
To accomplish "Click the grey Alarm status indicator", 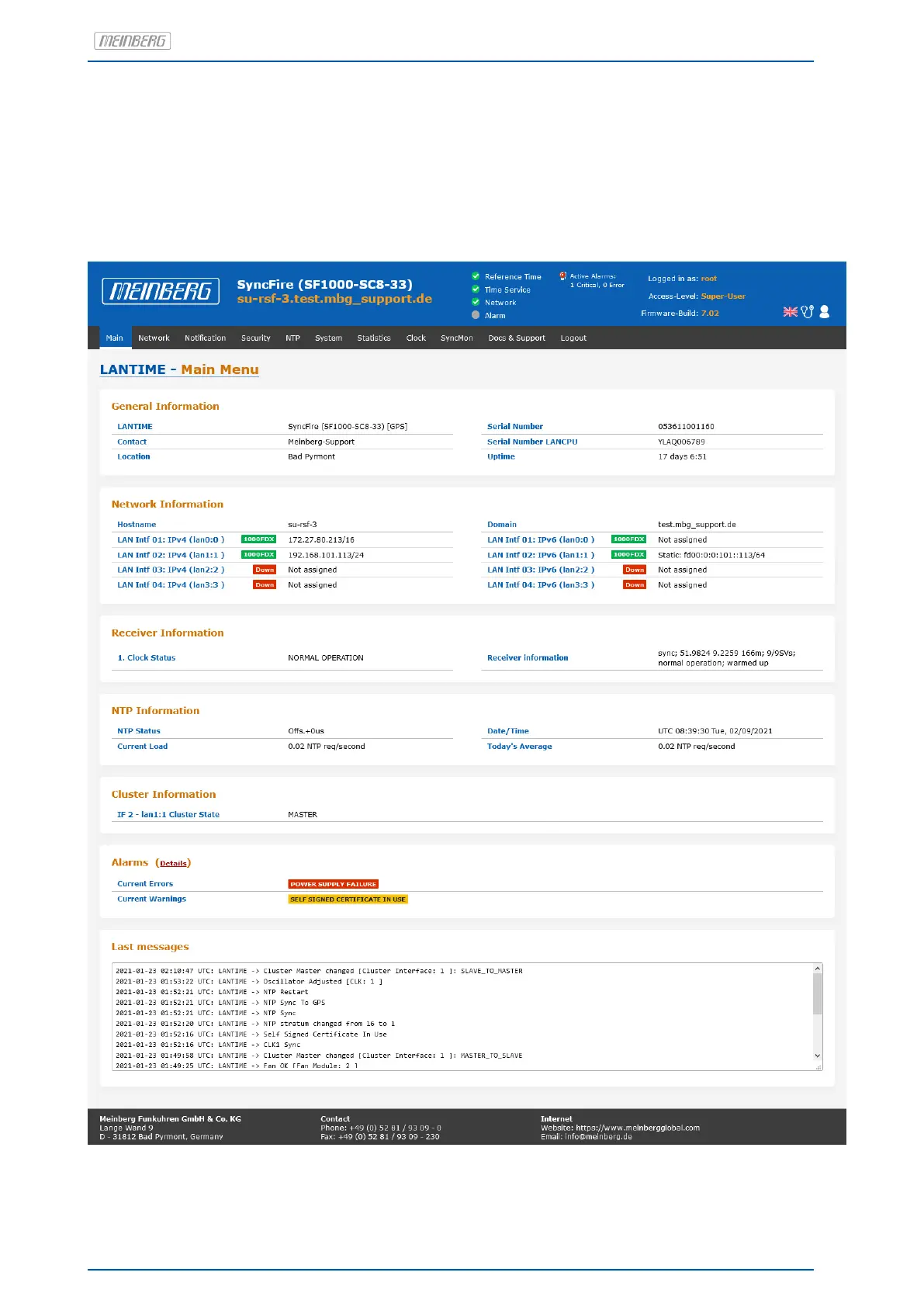I will [476, 315].
